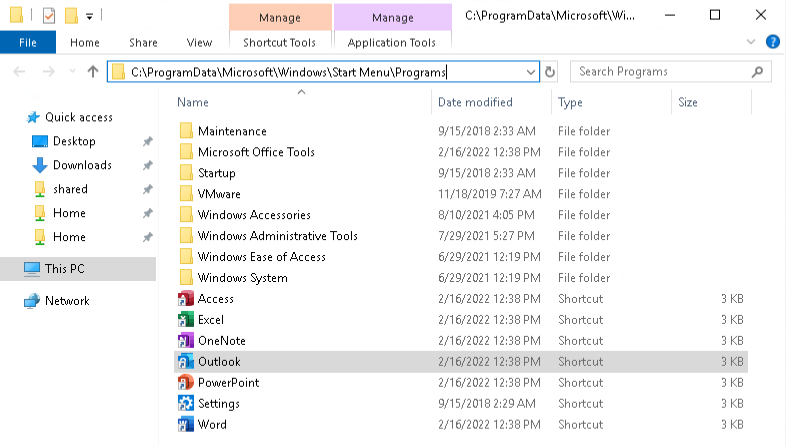
Task: Switch to the Home ribbon tab
Action: click(85, 43)
